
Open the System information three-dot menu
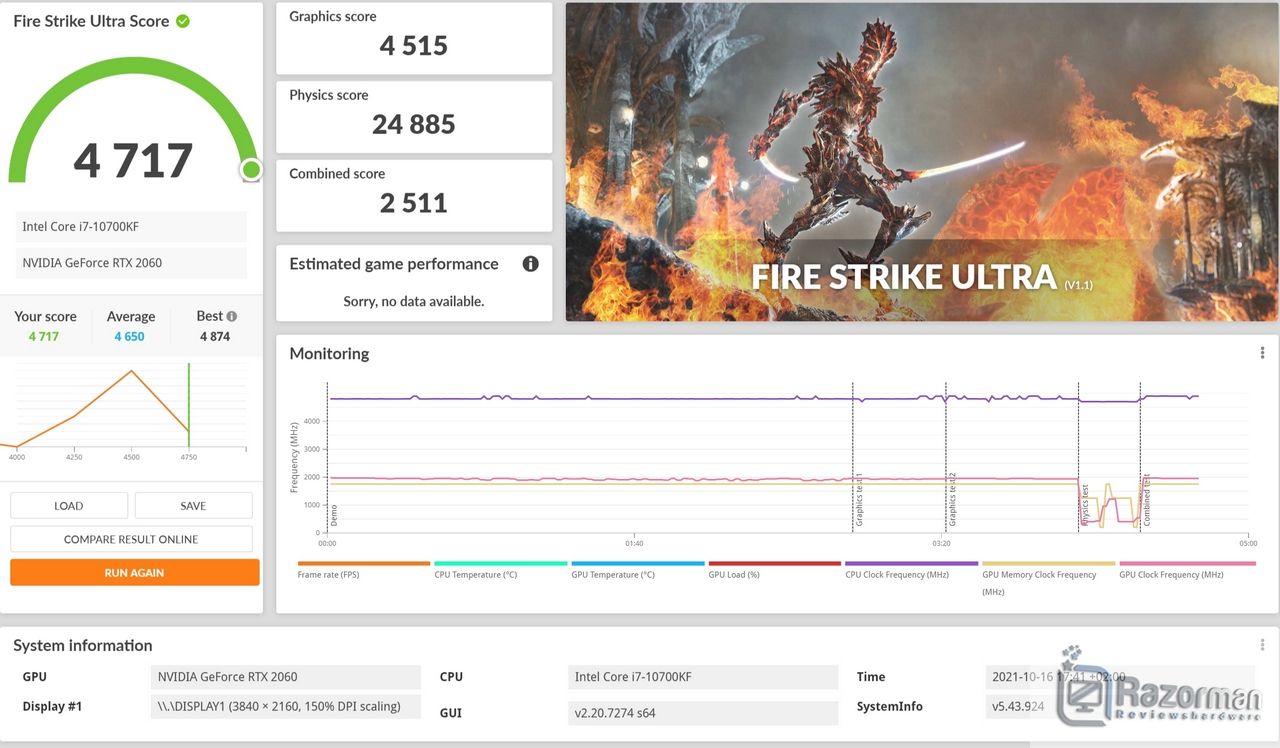click(x=1262, y=645)
